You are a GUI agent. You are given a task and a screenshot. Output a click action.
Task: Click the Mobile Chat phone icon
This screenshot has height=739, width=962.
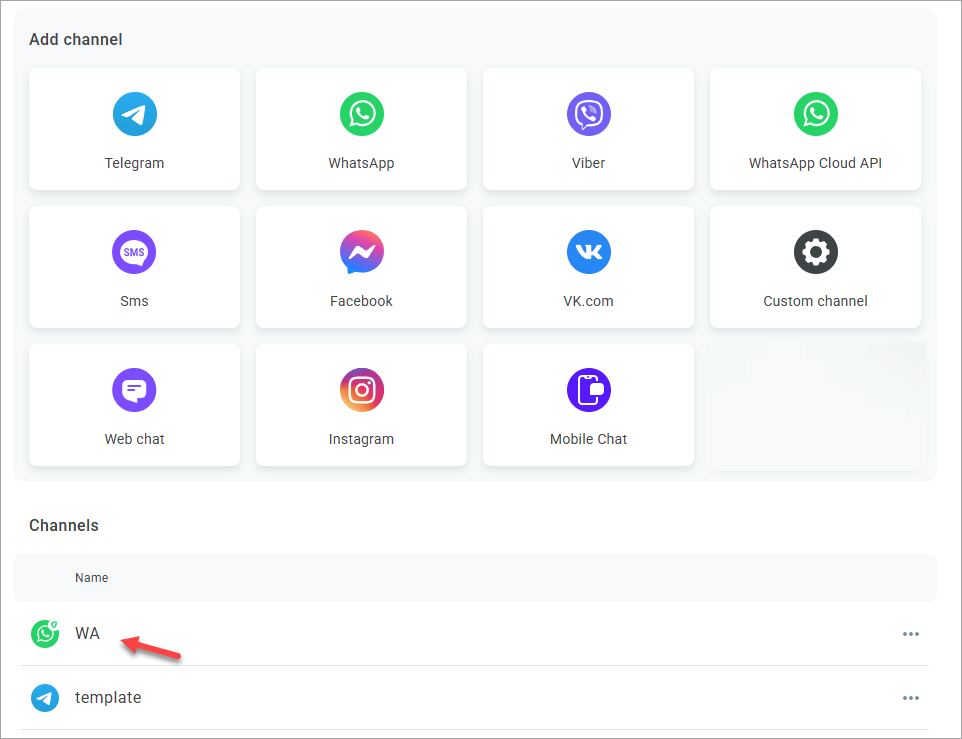(588, 390)
